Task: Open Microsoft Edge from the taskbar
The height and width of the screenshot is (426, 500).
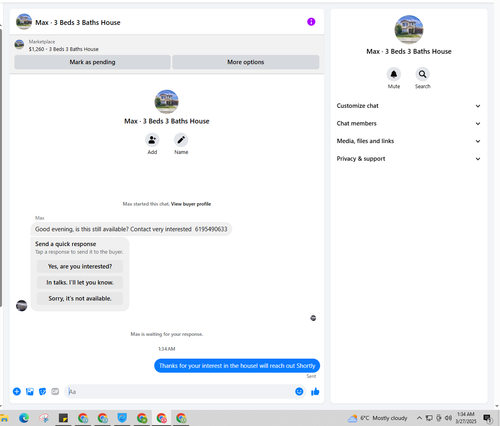Action: click(x=24, y=418)
